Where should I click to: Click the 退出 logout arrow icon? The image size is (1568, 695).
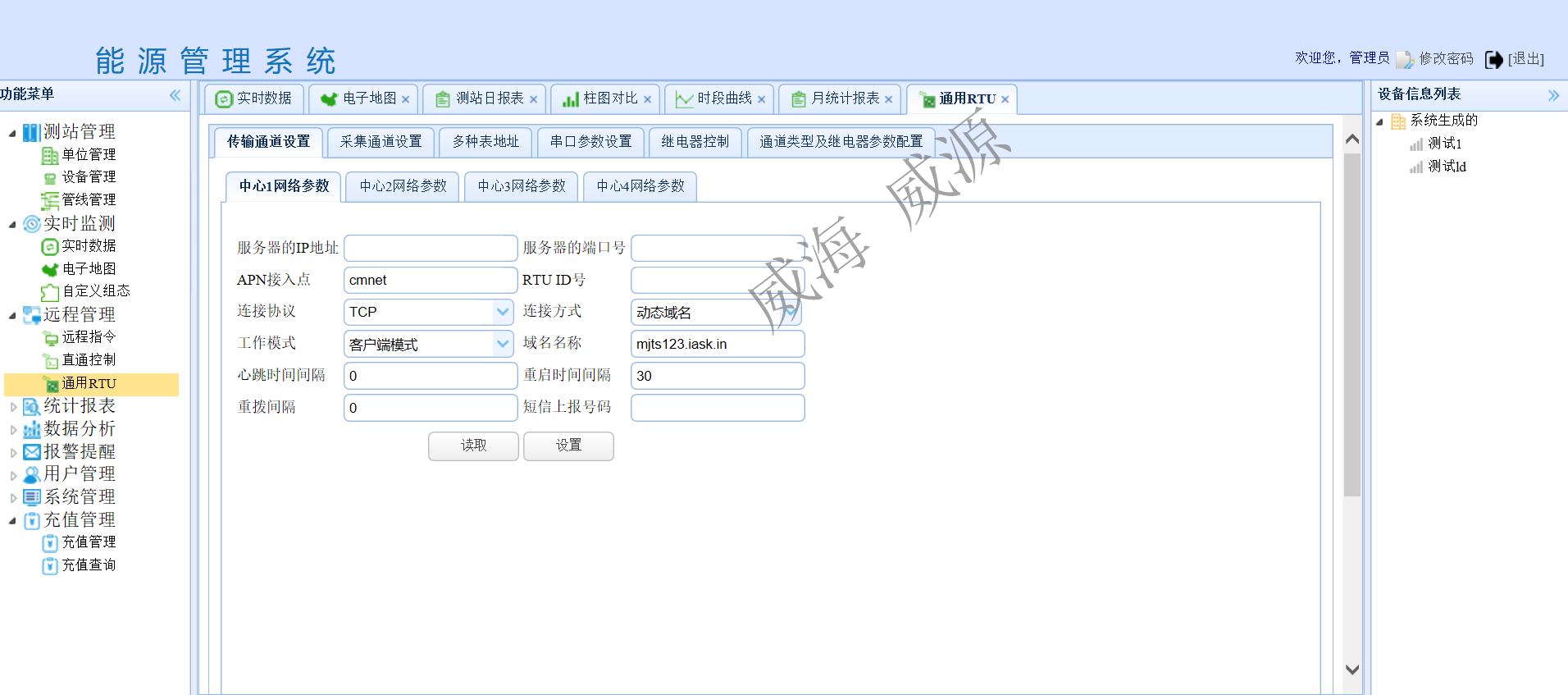coord(1494,59)
